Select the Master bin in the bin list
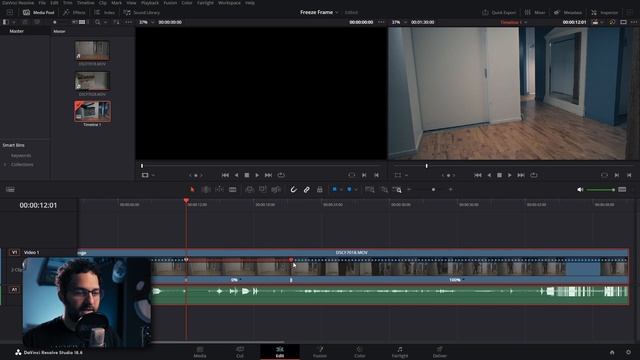The height and width of the screenshot is (360, 640). [x=17, y=31]
